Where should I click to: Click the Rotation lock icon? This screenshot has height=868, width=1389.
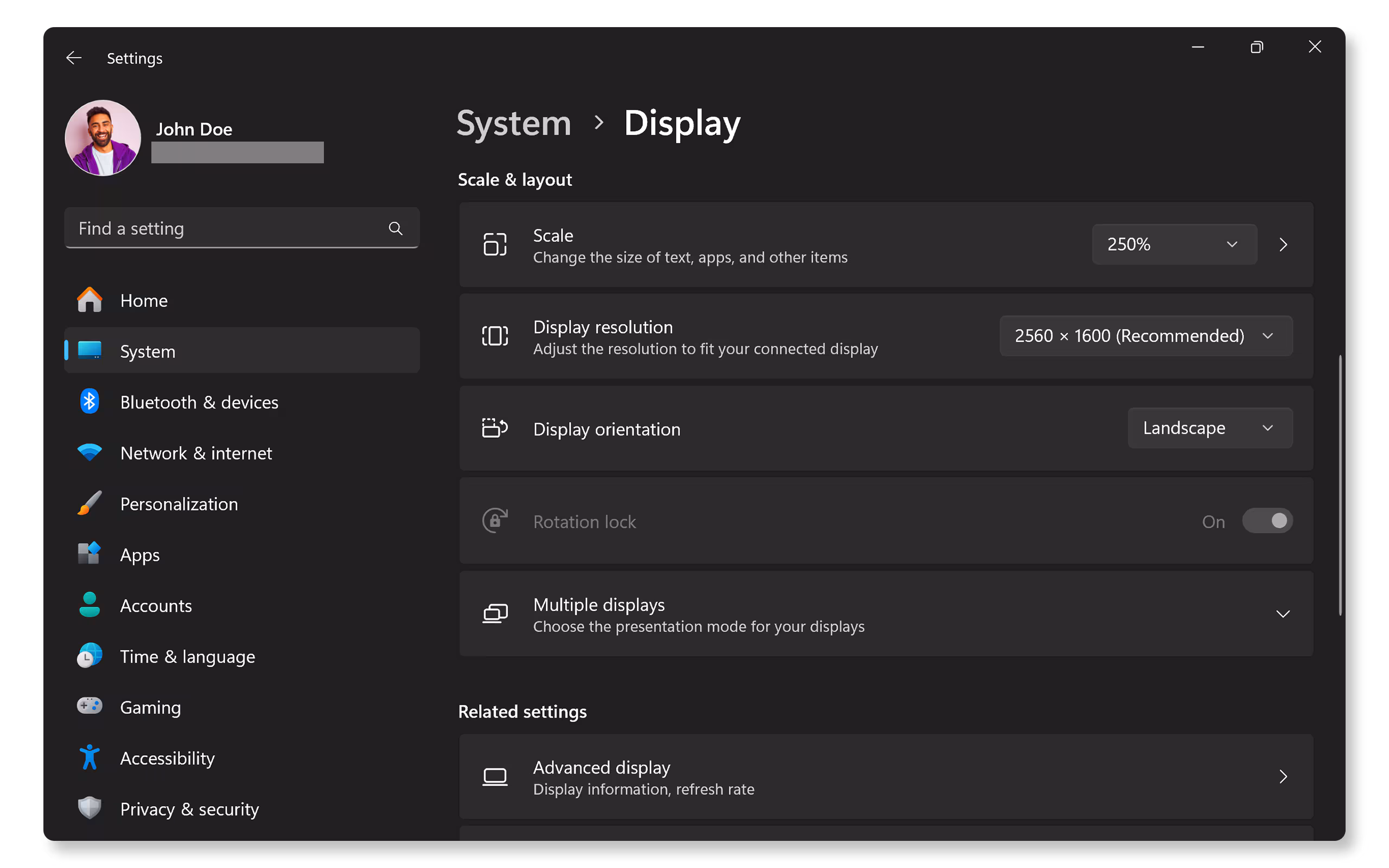495,521
